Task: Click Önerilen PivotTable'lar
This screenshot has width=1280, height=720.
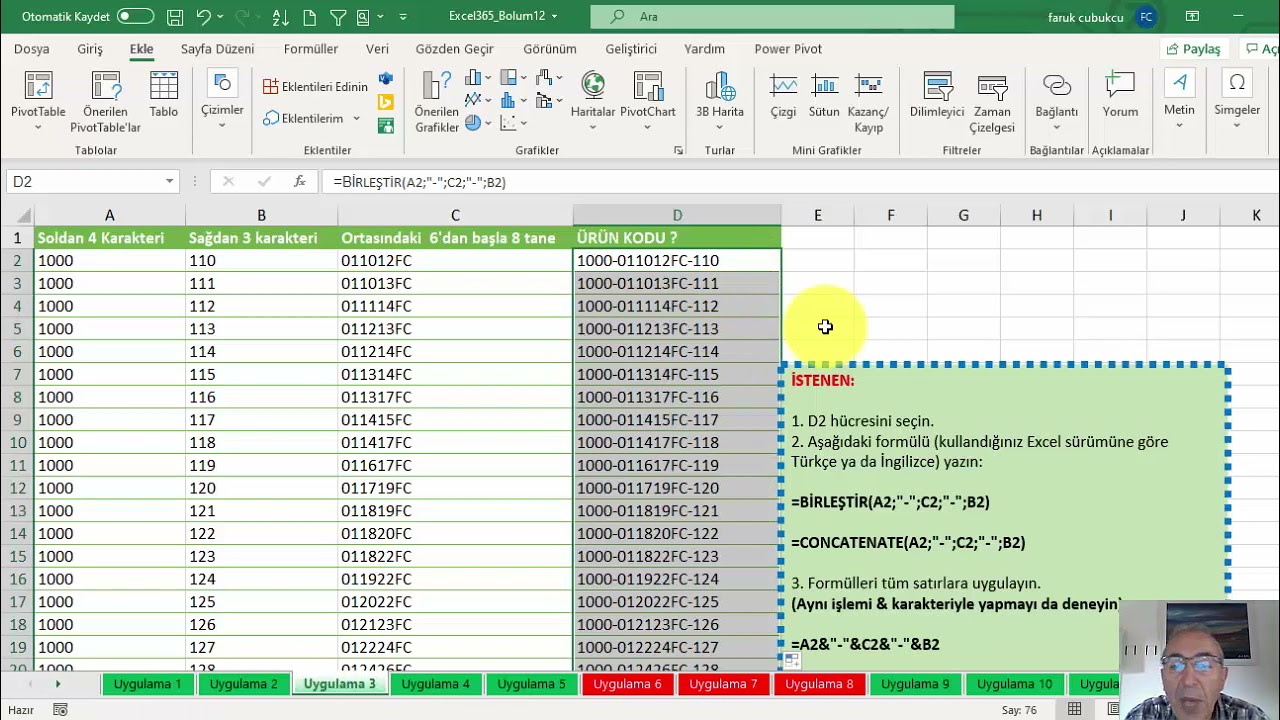Action: [x=105, y=101]
